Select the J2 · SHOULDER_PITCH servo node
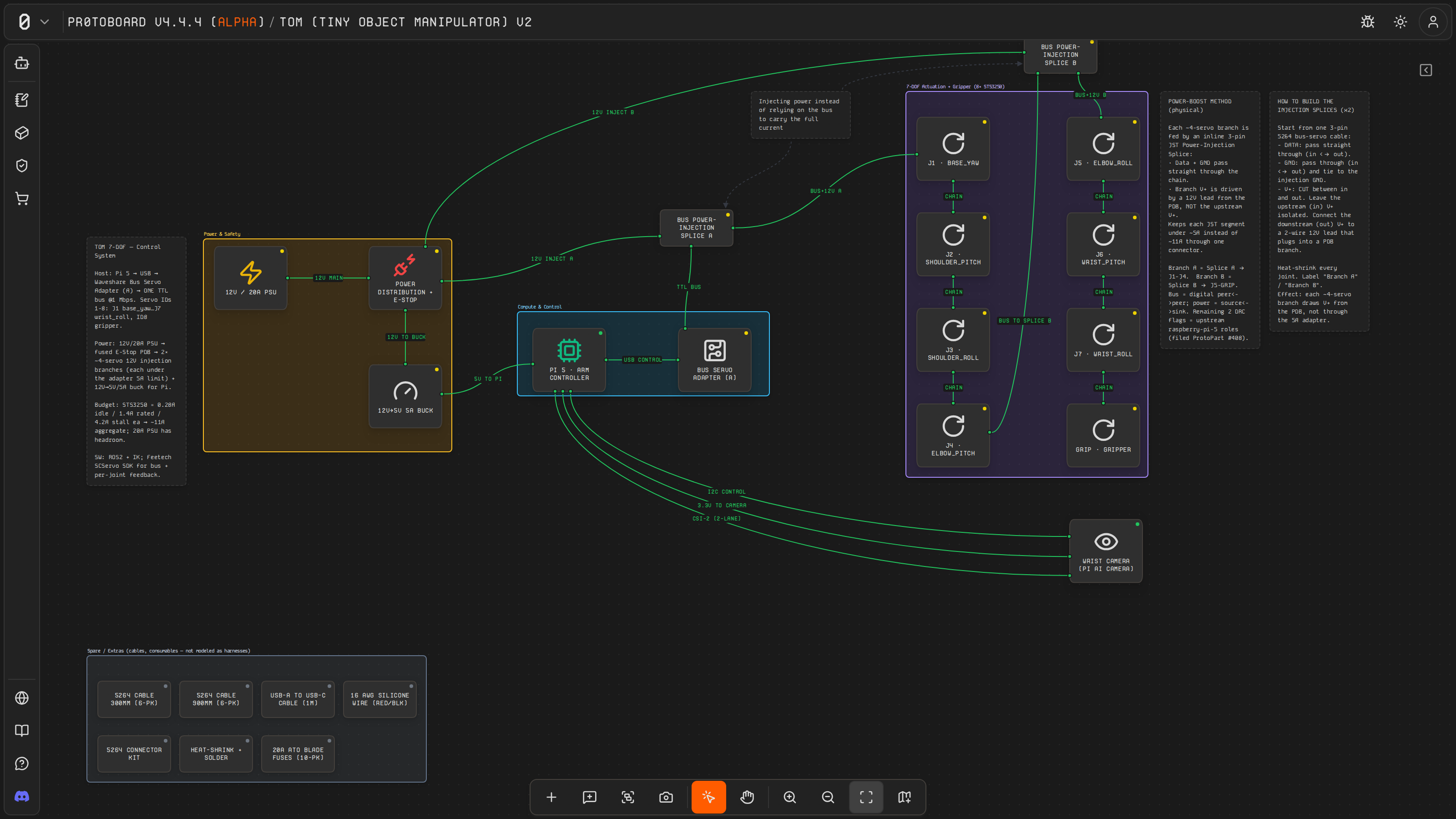 tap(953, 244)
